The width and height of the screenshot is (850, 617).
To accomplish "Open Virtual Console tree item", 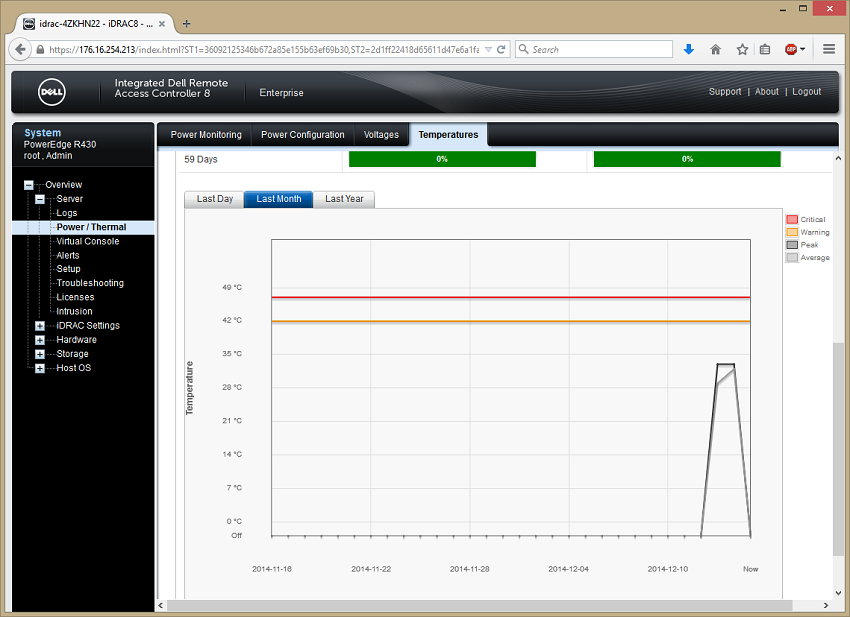I will 88,241.
